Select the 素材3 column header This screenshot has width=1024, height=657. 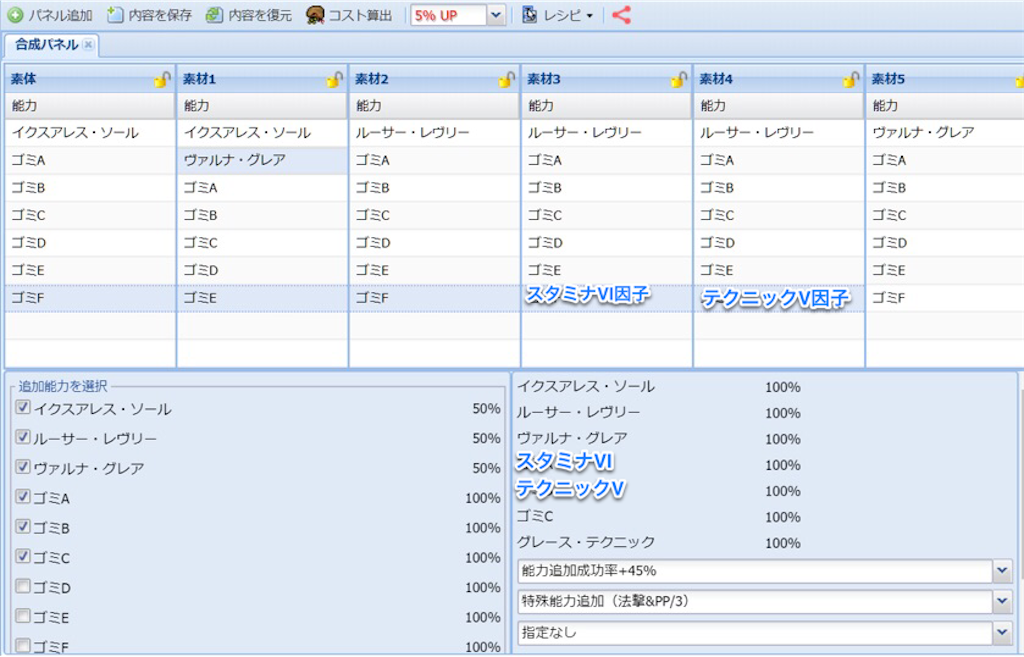click(x=607, y=79)
